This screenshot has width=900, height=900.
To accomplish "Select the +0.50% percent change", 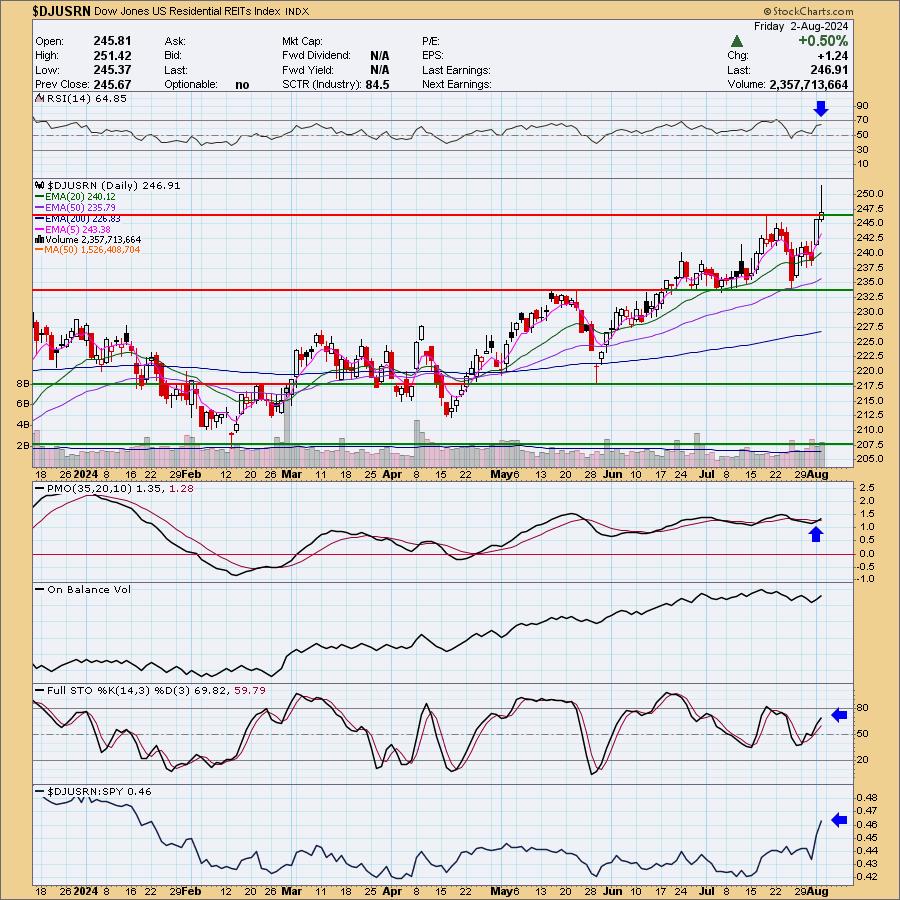I will [823, 41].
